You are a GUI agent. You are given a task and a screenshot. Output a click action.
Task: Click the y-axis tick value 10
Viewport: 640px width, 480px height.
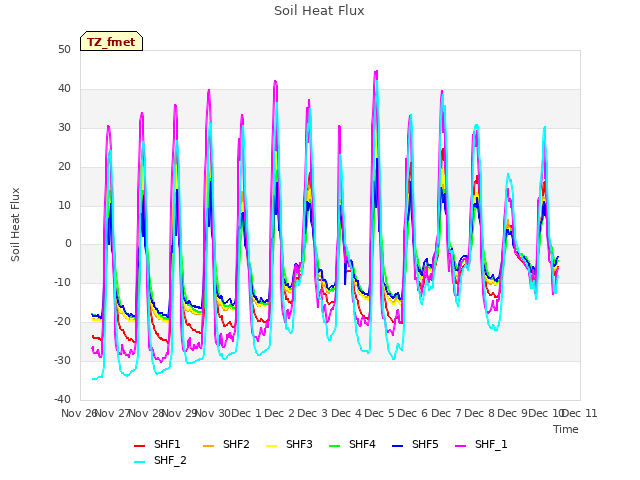64,205
